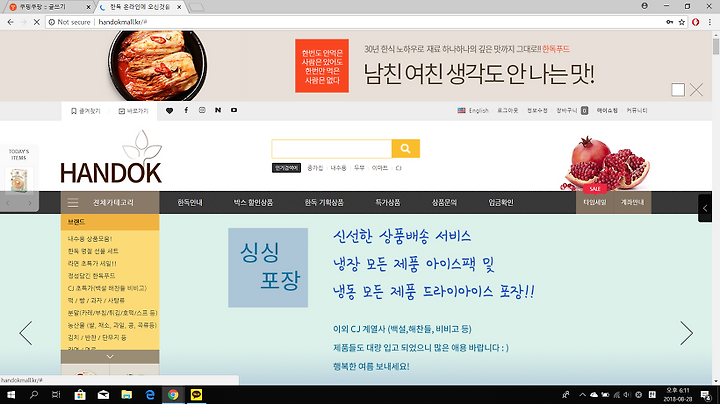The height and width of the screenshot is (404, 720).
Task: Click the CJ popular search keyword
Action: pyautogui.click(x=399, y=168)
